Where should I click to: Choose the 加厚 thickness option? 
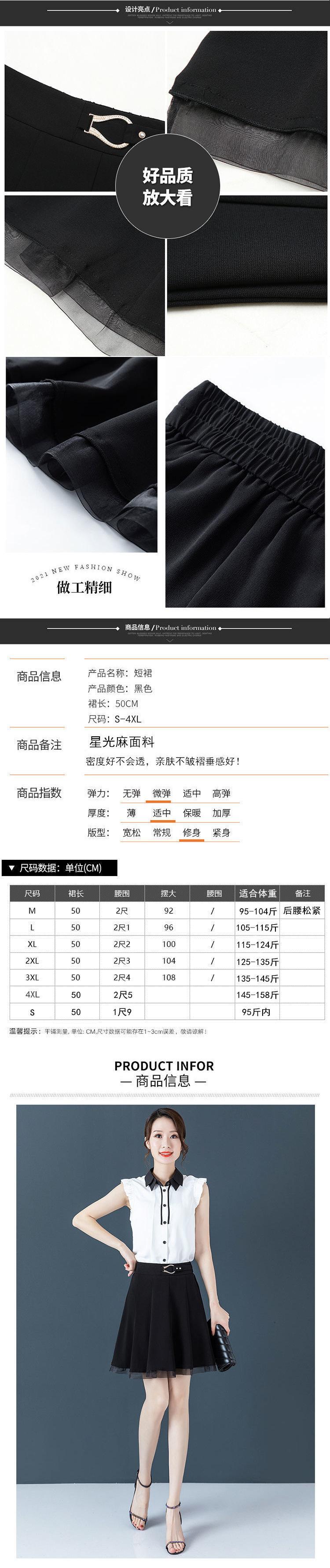pyautogui.click(x=221, y=813)
